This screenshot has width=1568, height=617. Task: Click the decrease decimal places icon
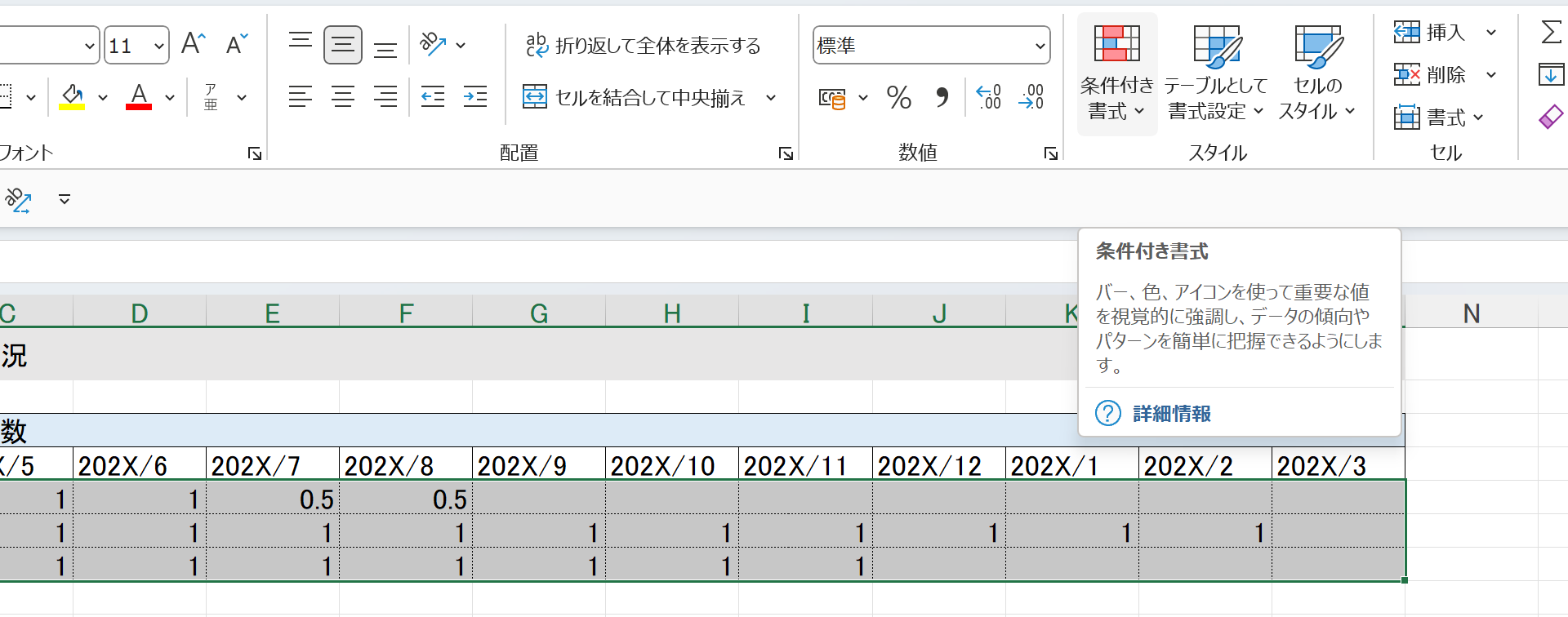click(x=1031, y=98)
